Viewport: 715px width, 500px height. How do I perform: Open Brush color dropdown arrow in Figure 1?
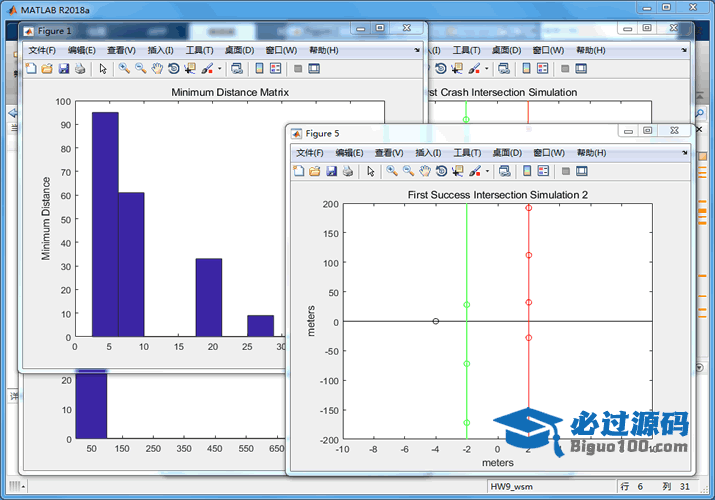[219, 70]
